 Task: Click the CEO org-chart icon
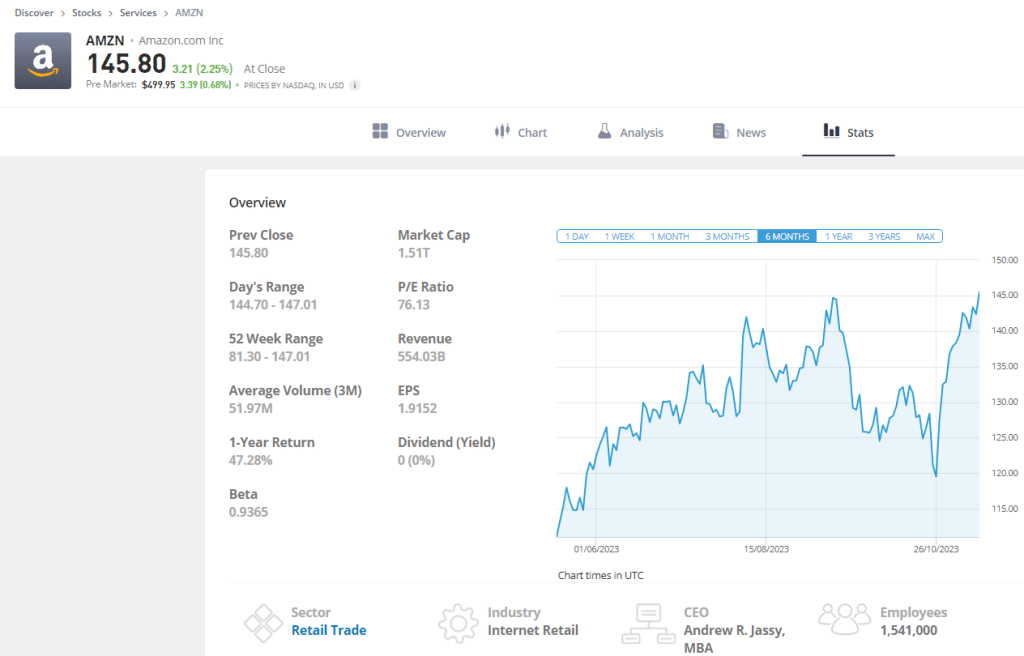point(648,621)
